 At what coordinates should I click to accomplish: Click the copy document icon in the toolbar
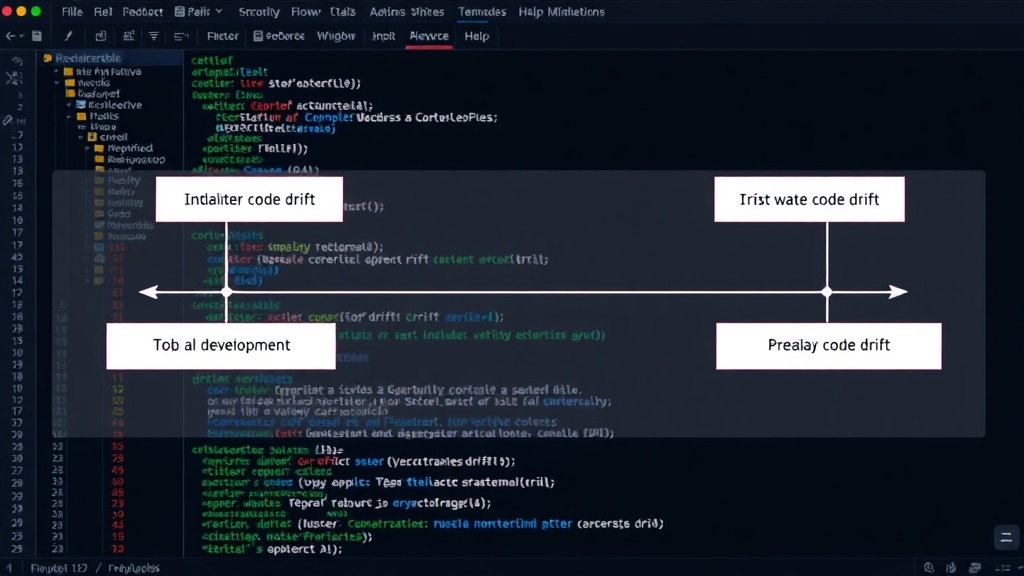[100, 36]
